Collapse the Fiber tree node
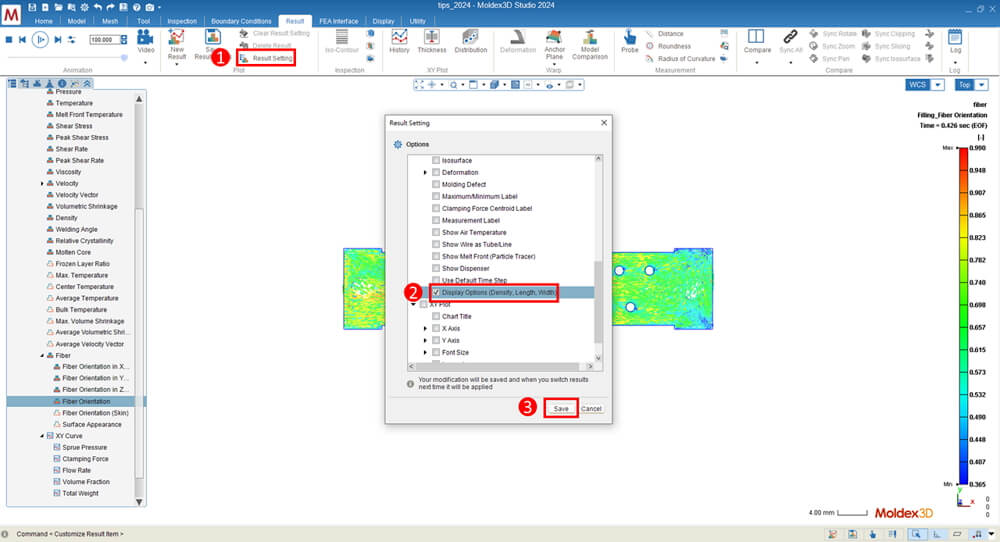1000x542 pixels. pos(42,356)
